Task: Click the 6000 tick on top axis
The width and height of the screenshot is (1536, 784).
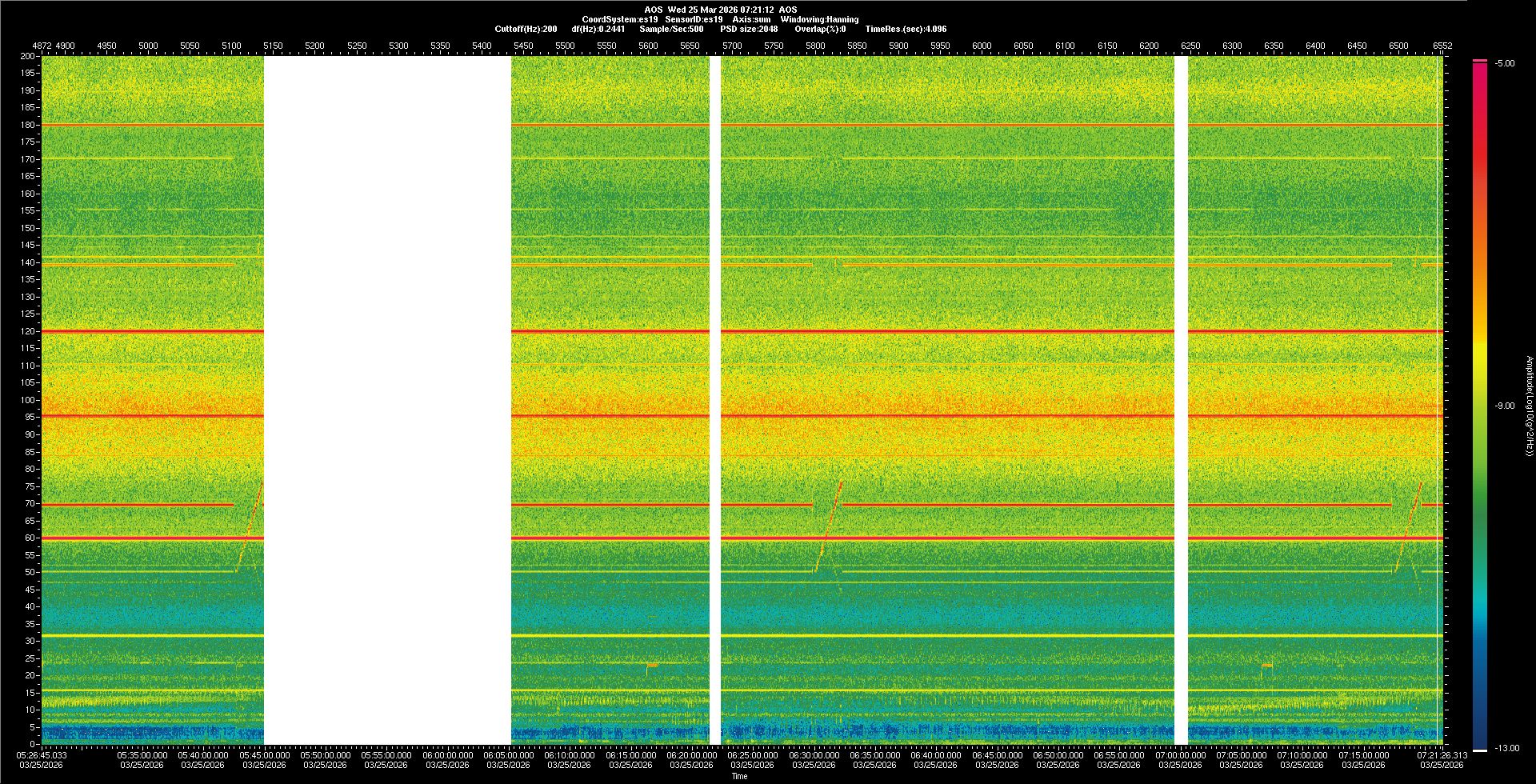Action: (x=982, y=46)
